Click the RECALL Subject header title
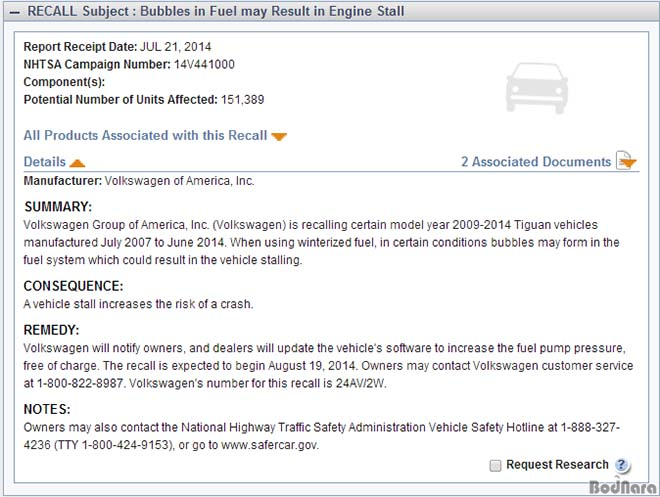The height and width of the screenshot is (497, 660). (216, 11)
